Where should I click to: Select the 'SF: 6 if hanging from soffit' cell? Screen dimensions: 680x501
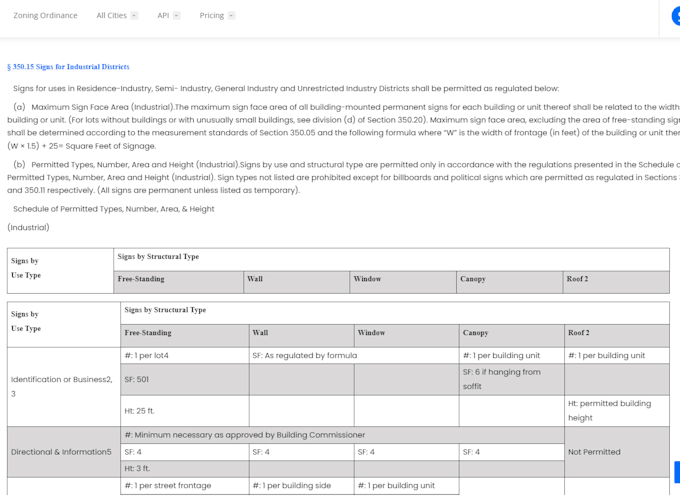coord(512,380)
